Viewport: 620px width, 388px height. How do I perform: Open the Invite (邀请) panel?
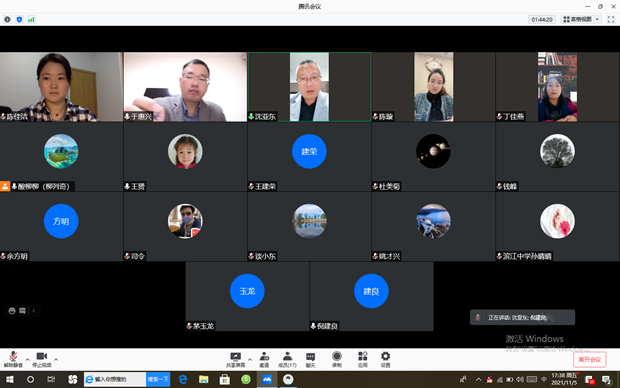point(264,360)
